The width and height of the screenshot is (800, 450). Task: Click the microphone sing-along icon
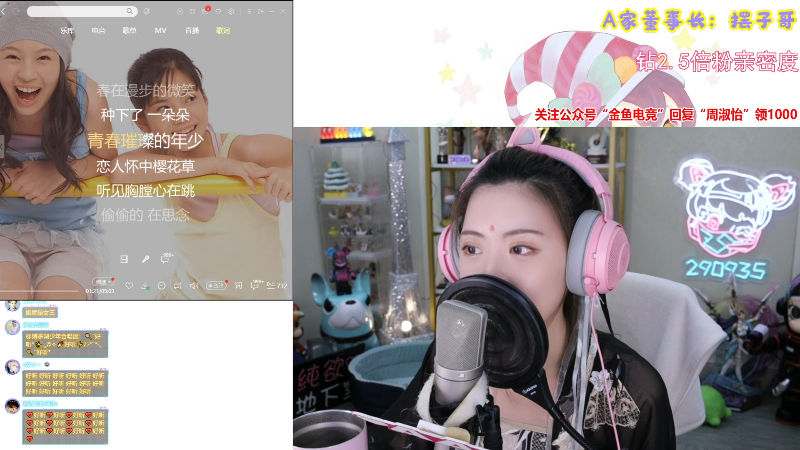pos(145,259)
